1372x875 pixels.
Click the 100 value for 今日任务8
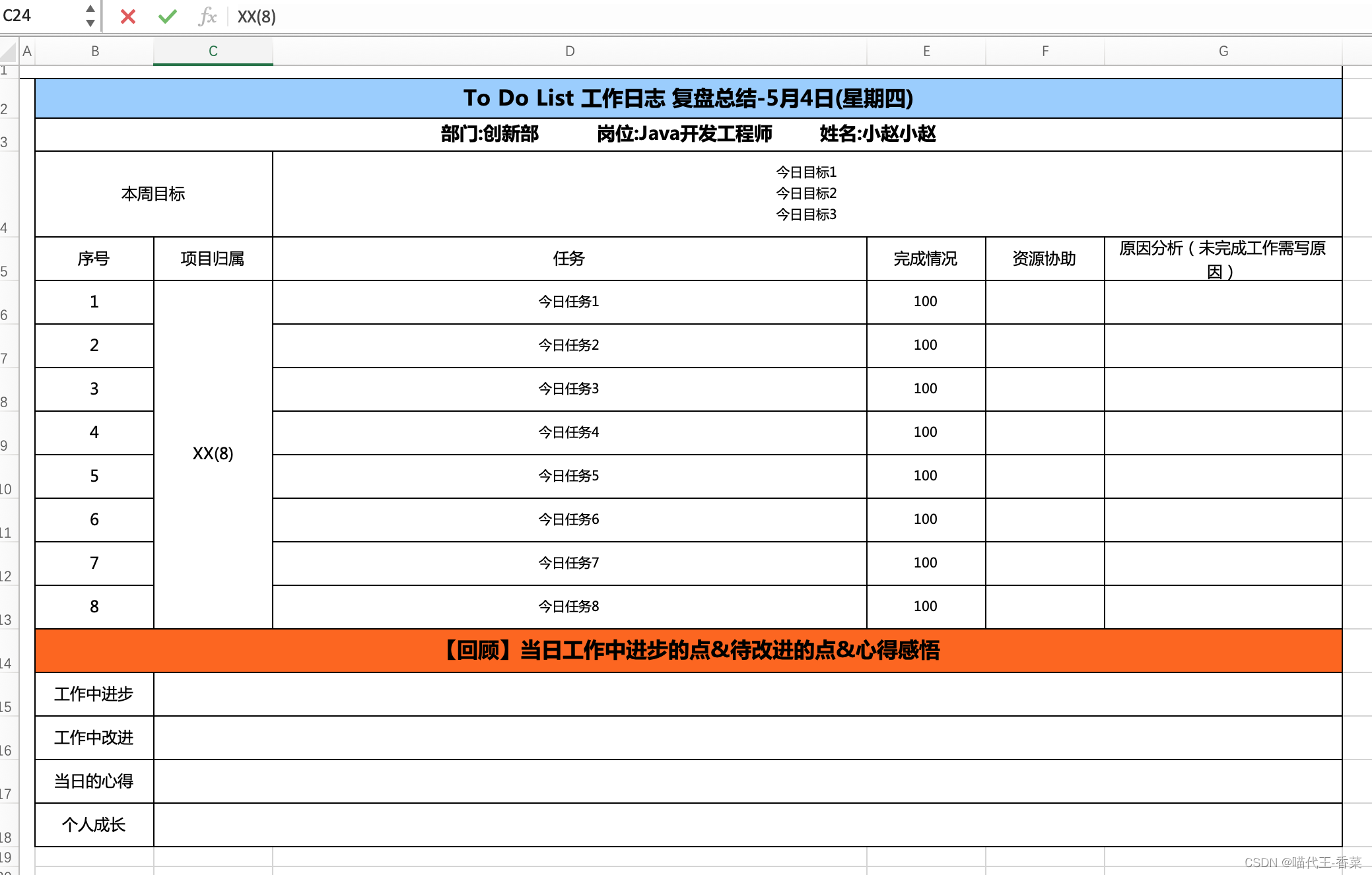click(x=926, y=607)
